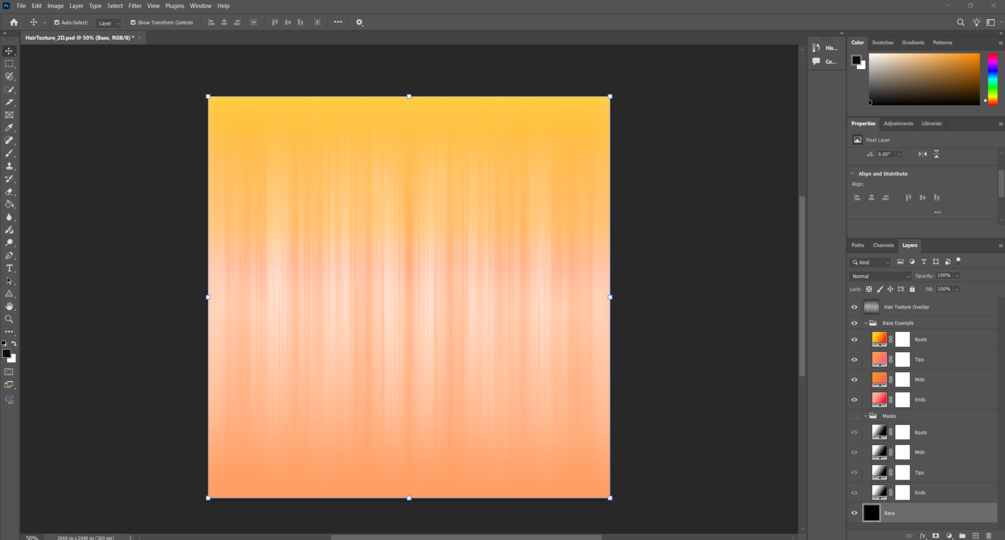Screen dimensions: 1005x540
Task: Click more options ellipsis in options bar
Action: point(338,22)
